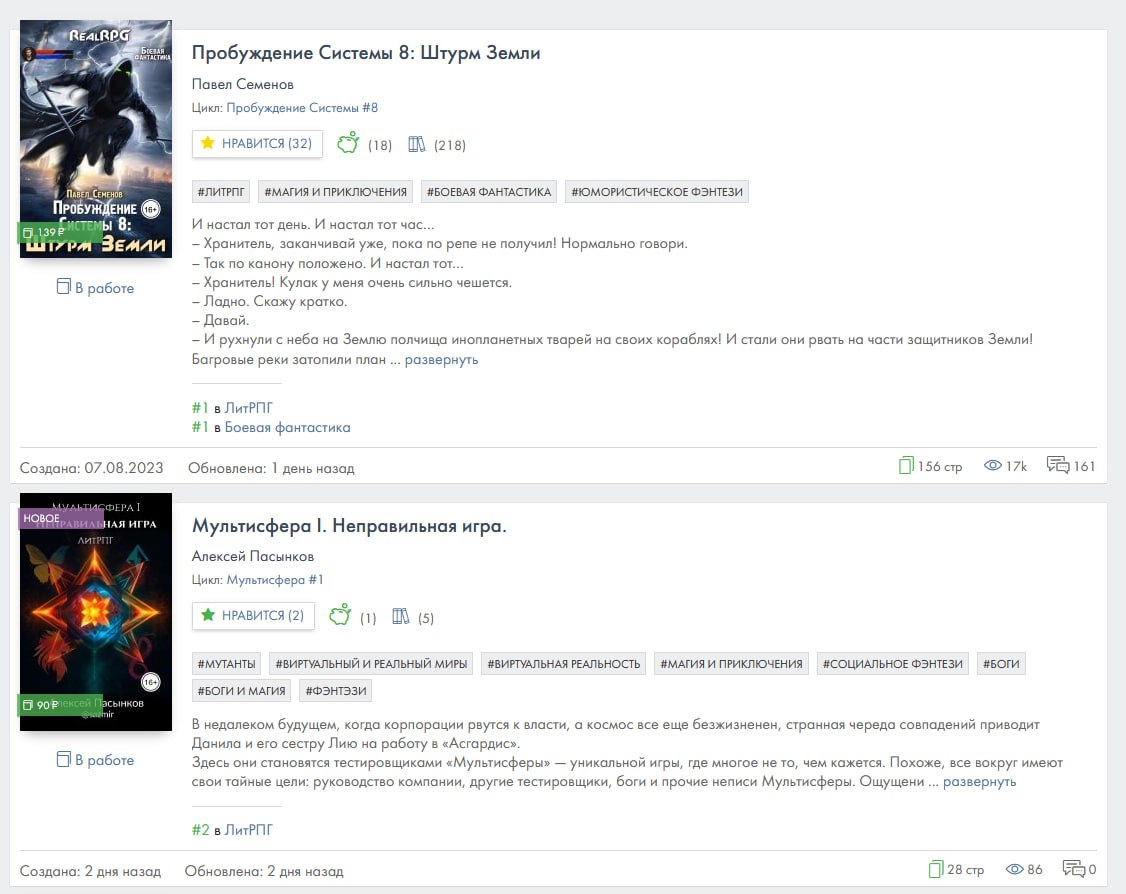Click 16+ age badge on first cover
This screenshot has height=894, width=1126.
point(151,209)
